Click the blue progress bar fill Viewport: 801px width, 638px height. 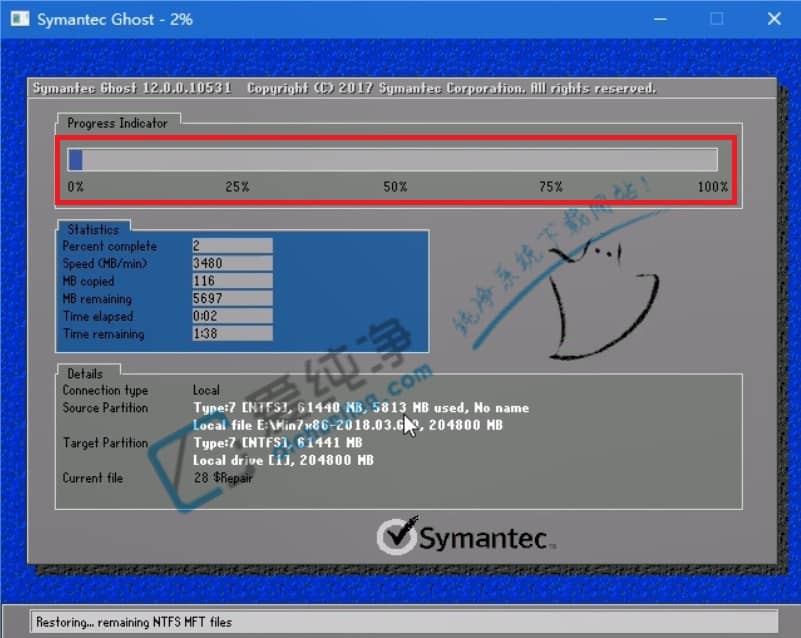(75, 160)
